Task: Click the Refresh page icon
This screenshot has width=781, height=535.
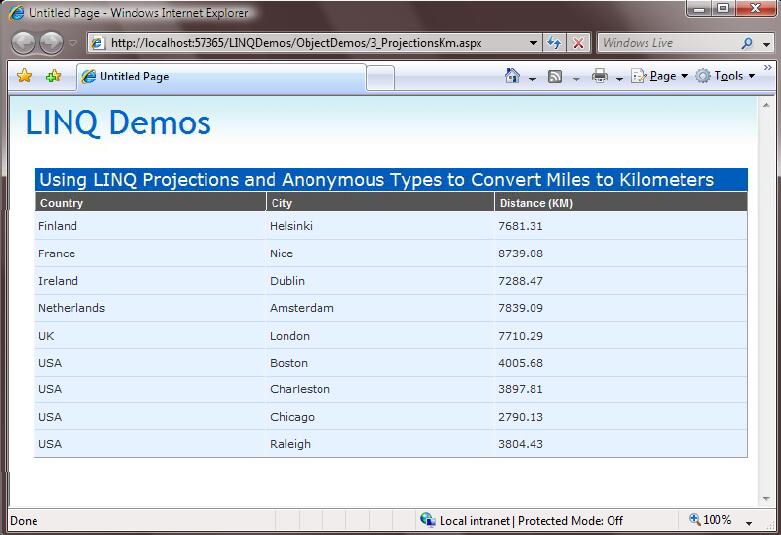Action: pyautogui.click(x=554, y=43)
